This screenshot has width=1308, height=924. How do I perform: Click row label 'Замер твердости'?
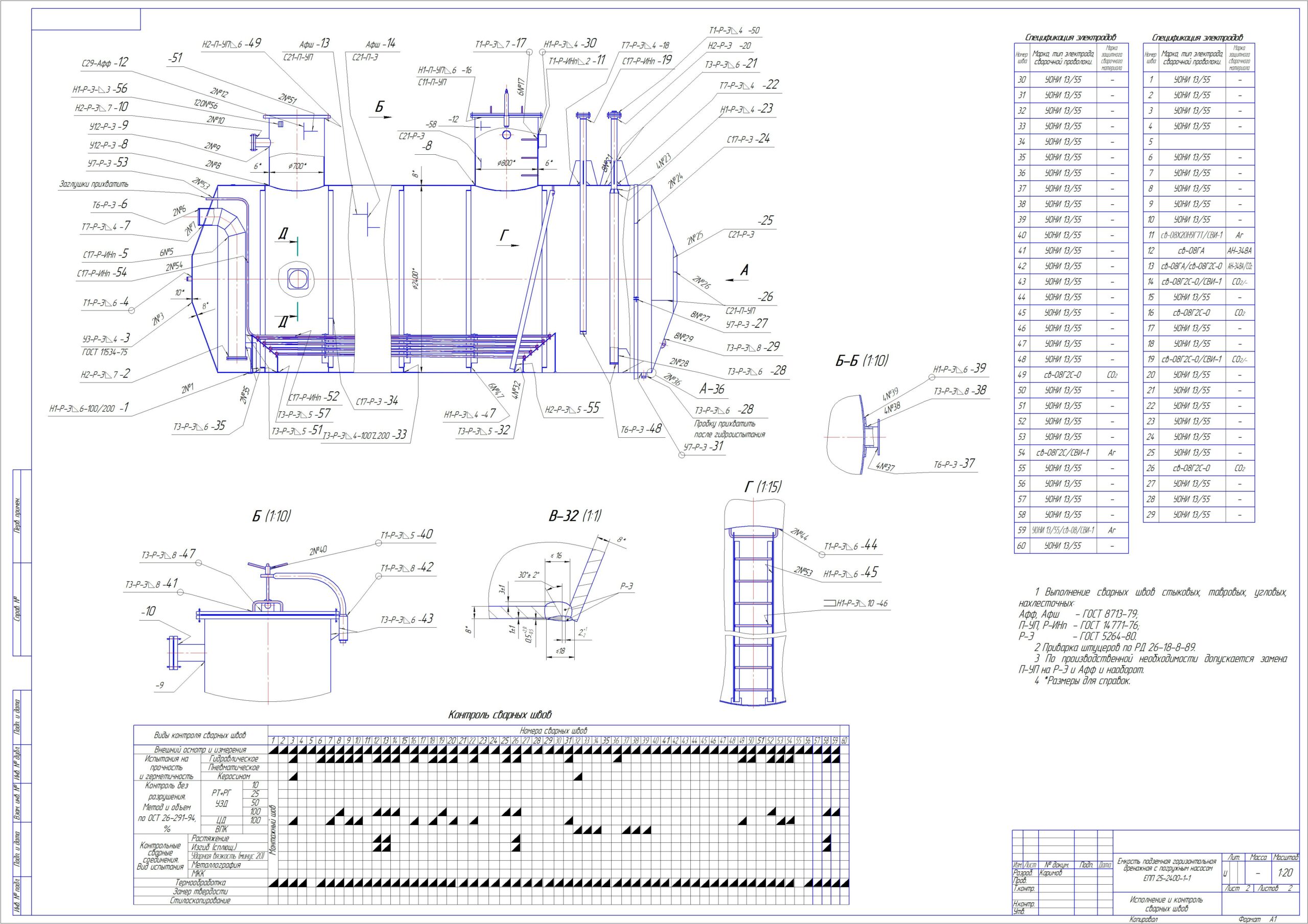click(199, 891)
